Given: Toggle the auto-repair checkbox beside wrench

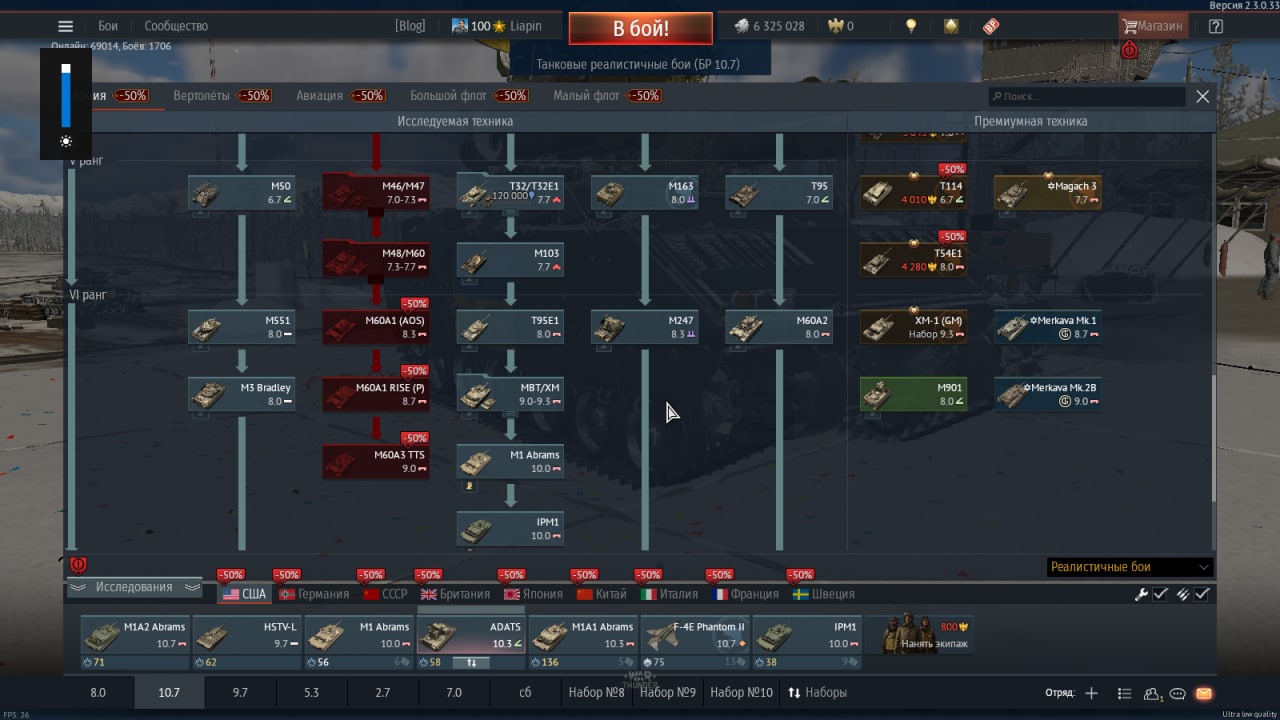Looking at the screenshot, I should coord(1160,594).
